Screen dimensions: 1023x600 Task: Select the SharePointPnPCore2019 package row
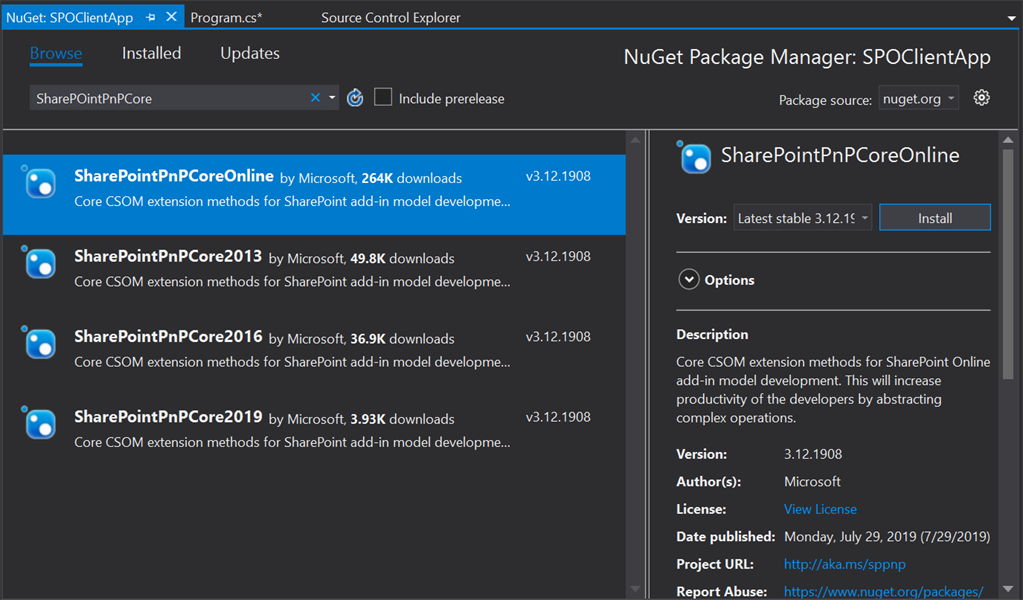tap(314, 435)
